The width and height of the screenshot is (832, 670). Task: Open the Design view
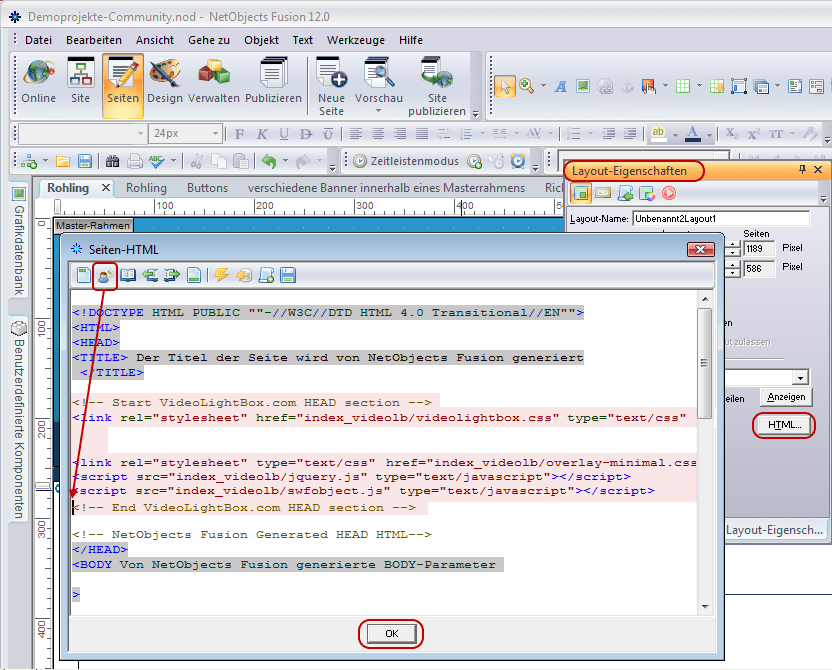164,82
